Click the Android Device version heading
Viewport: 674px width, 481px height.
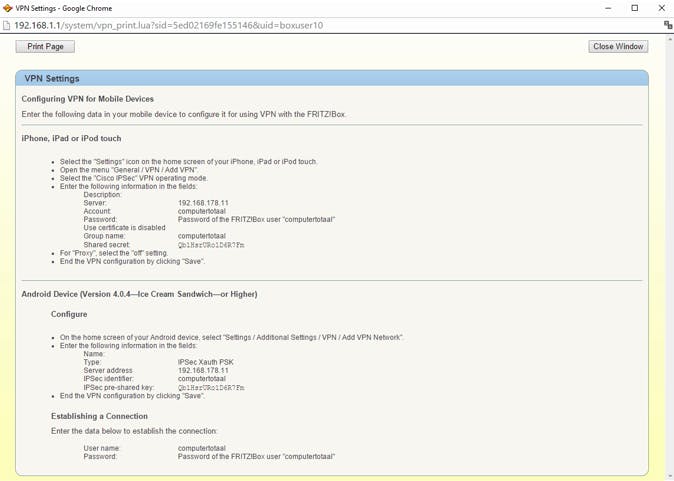(139, 294)
